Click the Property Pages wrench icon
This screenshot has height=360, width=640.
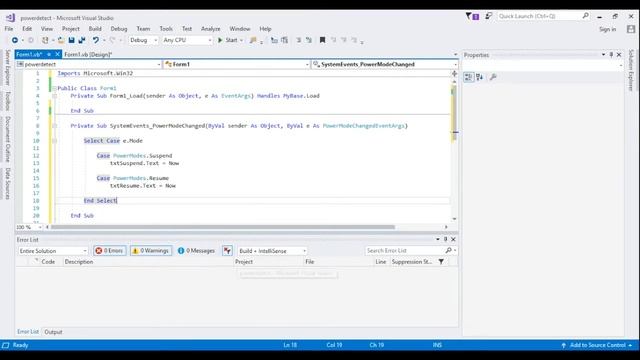493,77
